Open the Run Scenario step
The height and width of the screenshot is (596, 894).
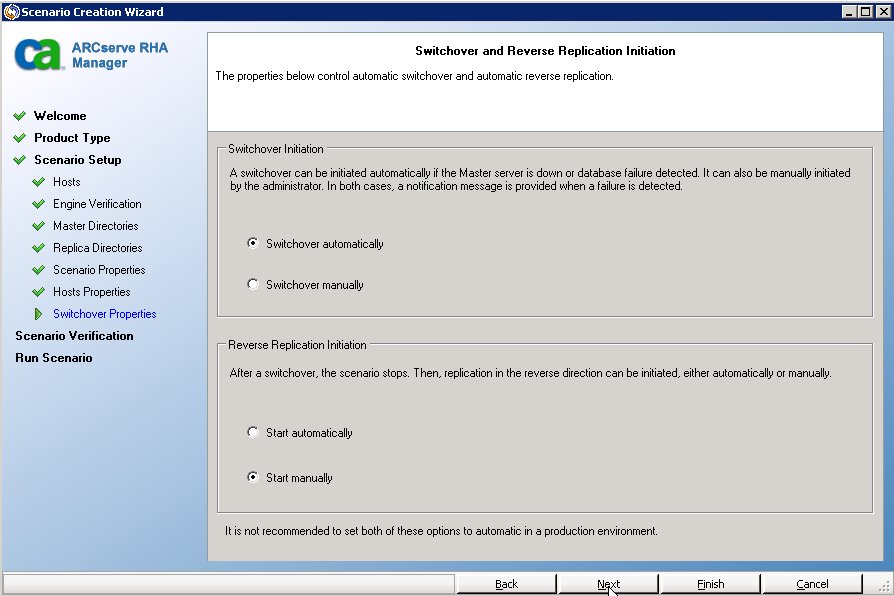(54, 358)
